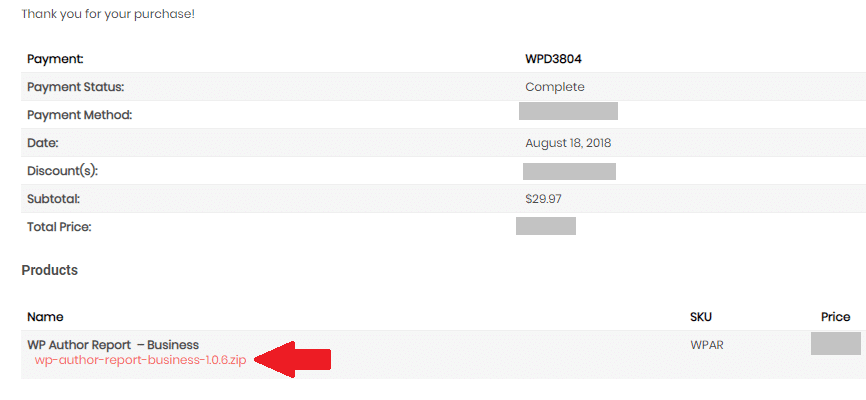
Task: Click the redacted Total Price value
Action: point(546,226)
